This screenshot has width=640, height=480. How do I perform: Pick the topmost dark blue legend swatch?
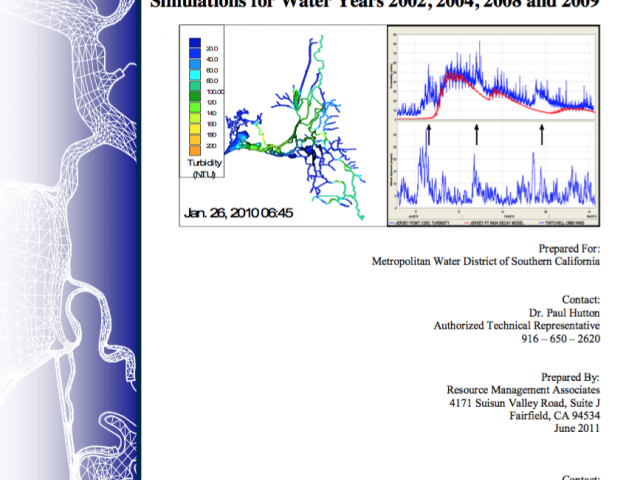195,43
